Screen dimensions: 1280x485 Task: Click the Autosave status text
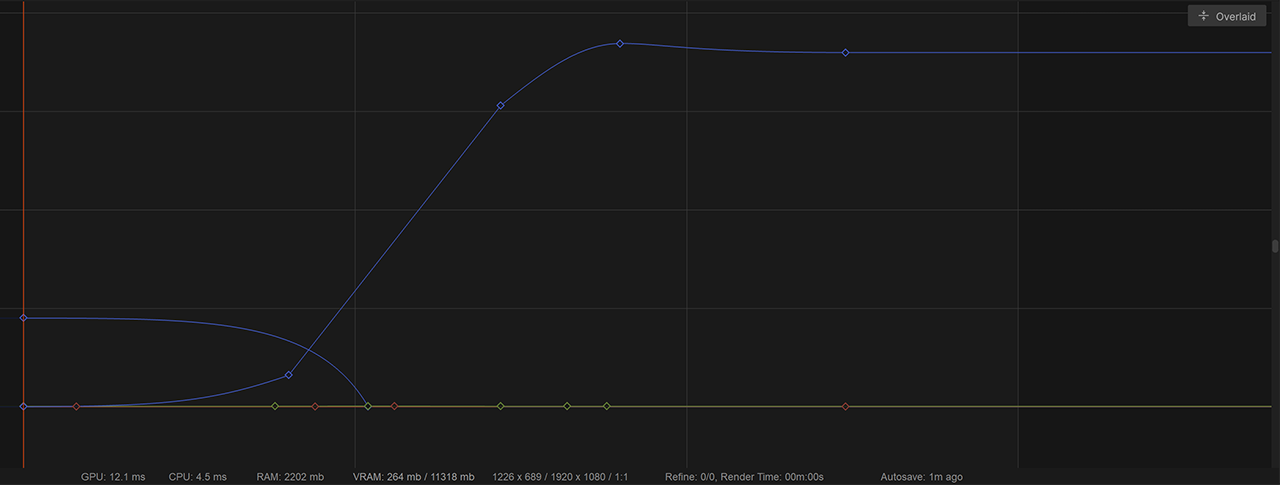click(x=921, y=477)
